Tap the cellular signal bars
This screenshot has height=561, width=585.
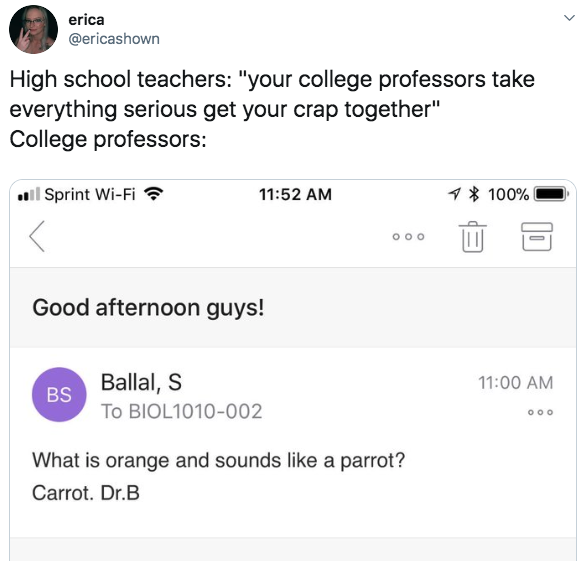pyautogui.click(x=29, y=194)
